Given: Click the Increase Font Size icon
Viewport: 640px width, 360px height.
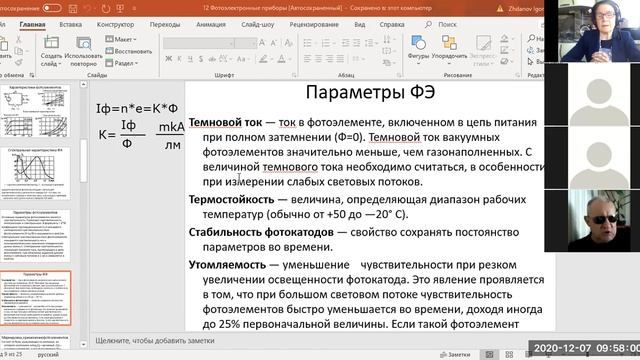Looking at the screenshot, I should pos(263,43).
